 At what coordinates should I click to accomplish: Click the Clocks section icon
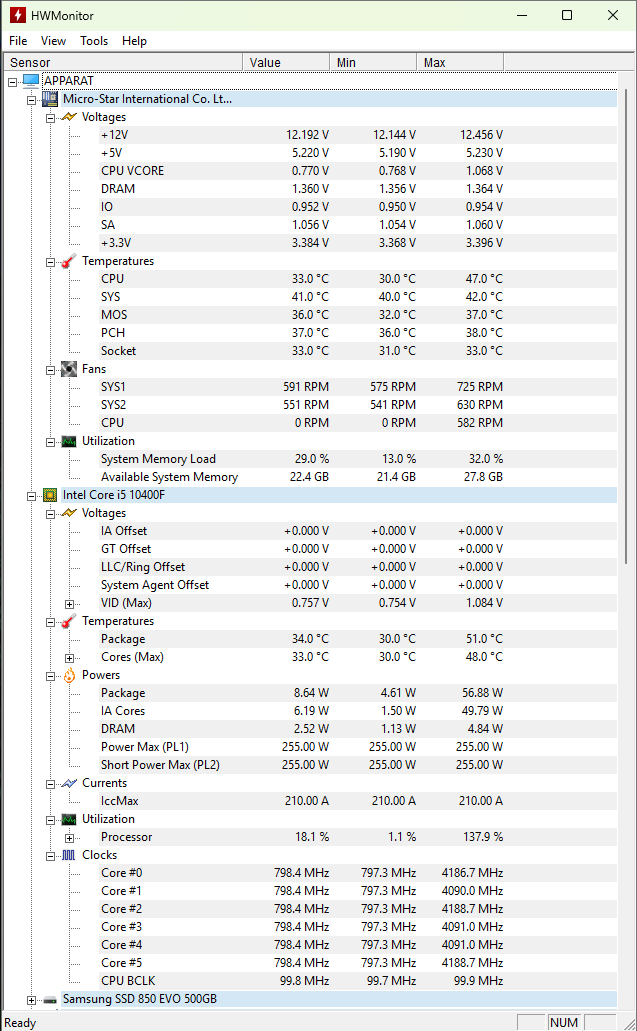pyautogui.click(x=68, y=855)
